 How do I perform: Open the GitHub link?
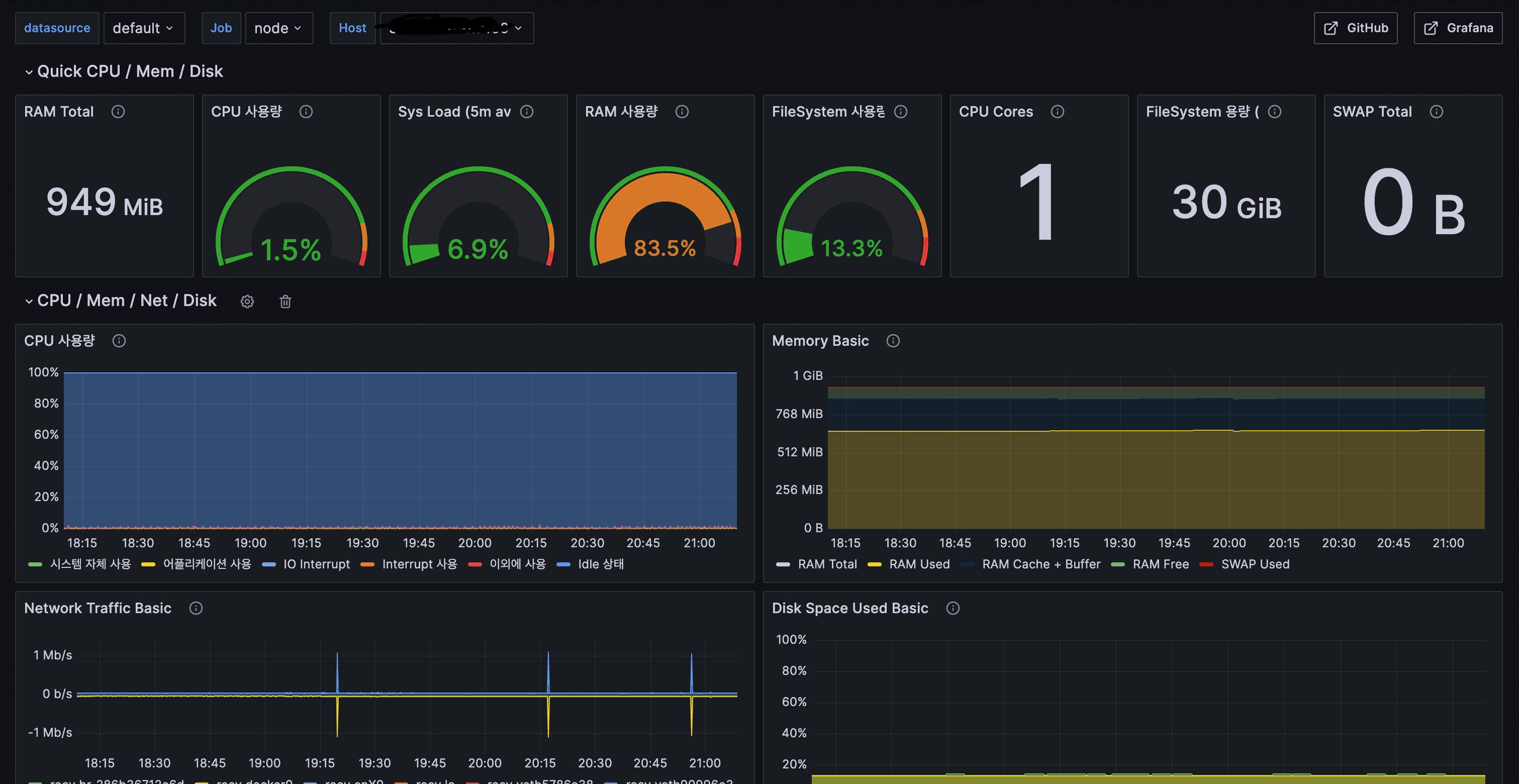[x=1355, y=28]
